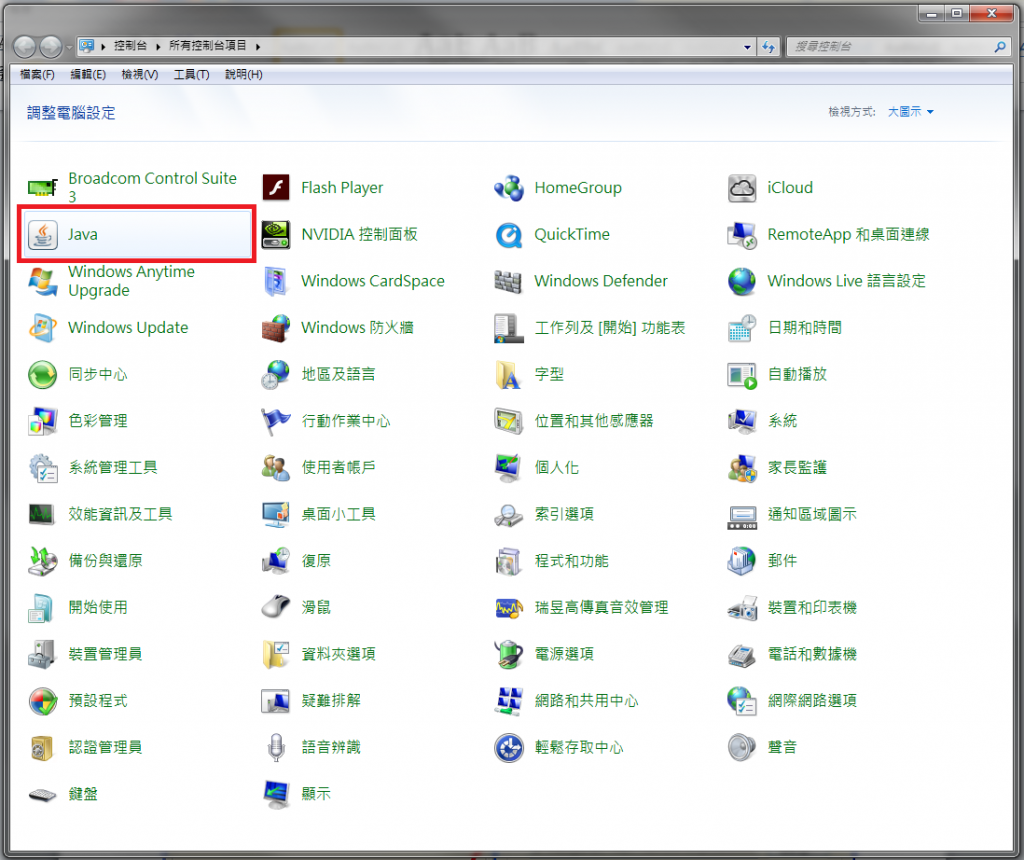This screenshot has width=1024, height=860.
Task: Open the 網際網路選項 link
Action: click(x=812, y=701)
